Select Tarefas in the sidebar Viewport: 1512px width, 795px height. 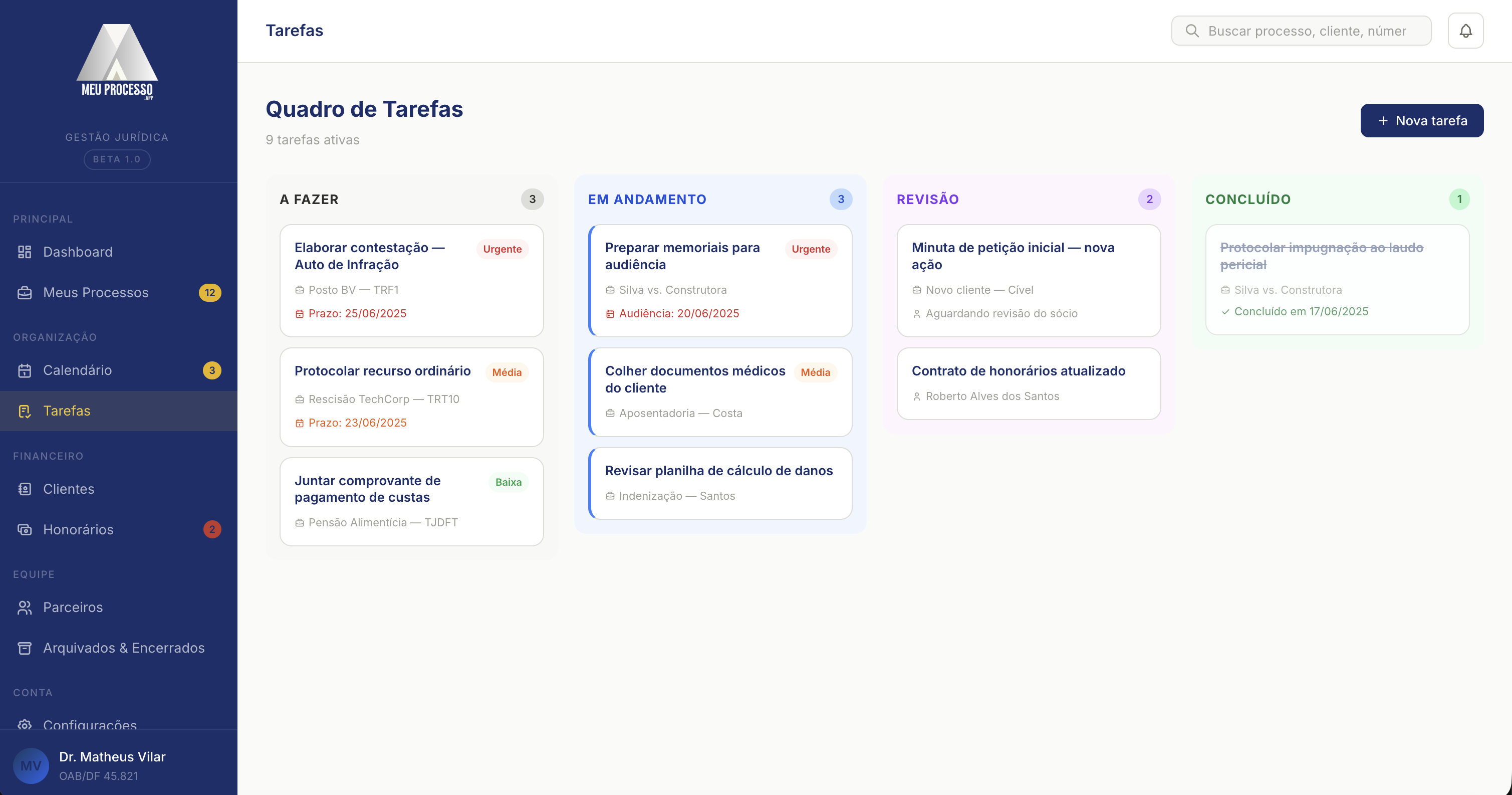coord(119,411)
